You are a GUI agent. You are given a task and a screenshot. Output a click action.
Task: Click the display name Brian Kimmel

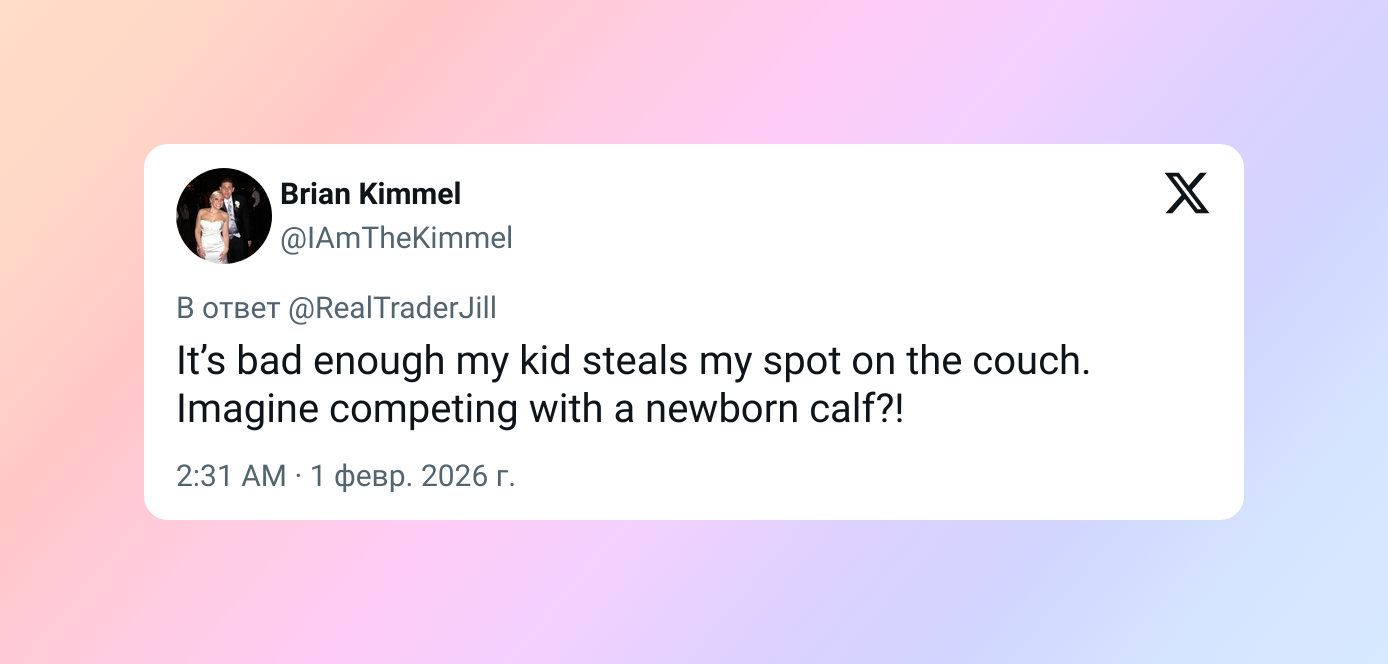pos(370,194)
